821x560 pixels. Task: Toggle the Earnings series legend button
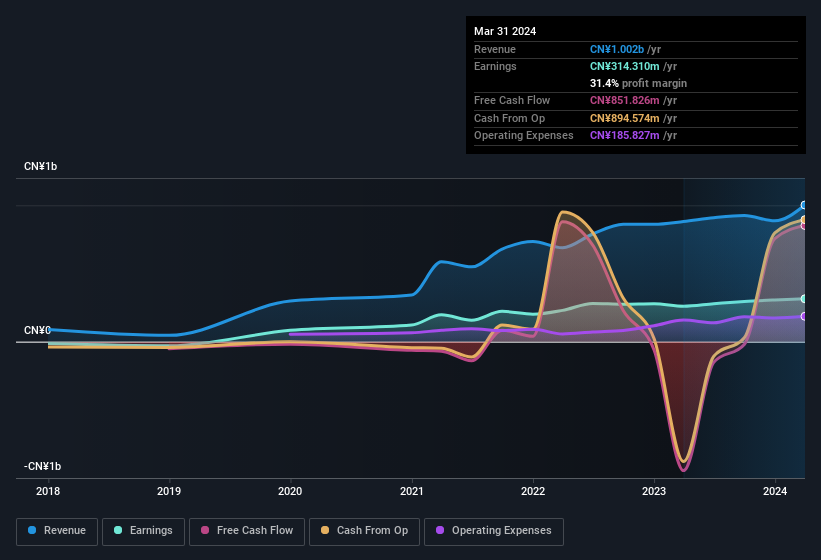(x=143, y=532)
